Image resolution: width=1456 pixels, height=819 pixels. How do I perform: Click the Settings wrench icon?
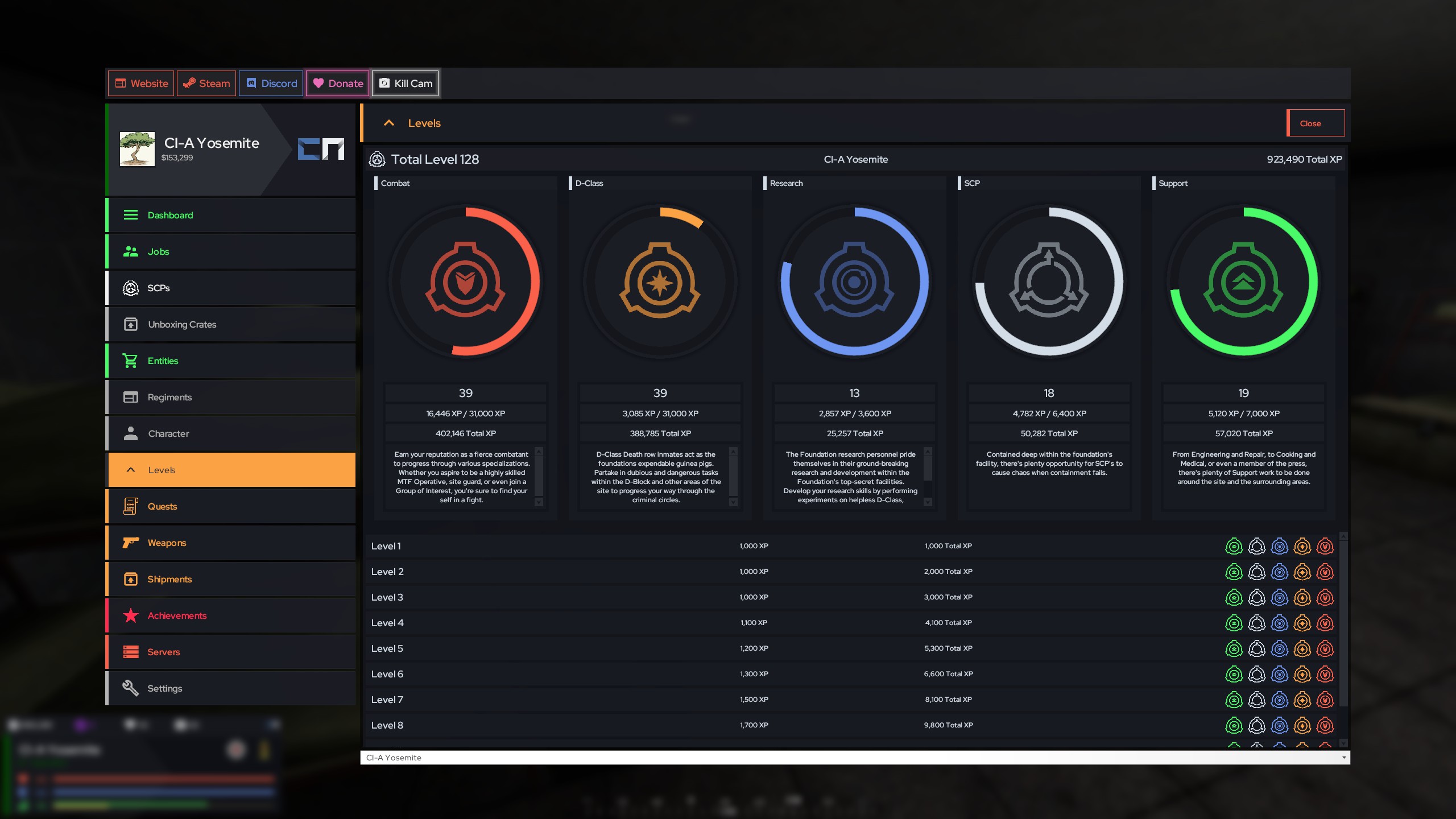pyautogui.click(x=130, y=688)
